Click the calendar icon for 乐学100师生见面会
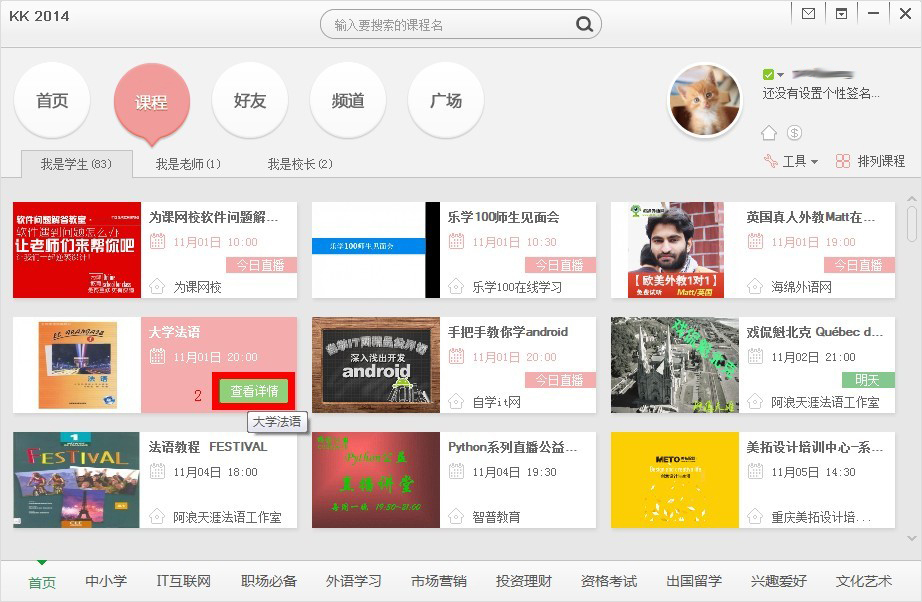Image resolution: width=922 pixels, height=602 pixels. pos(456,241)
